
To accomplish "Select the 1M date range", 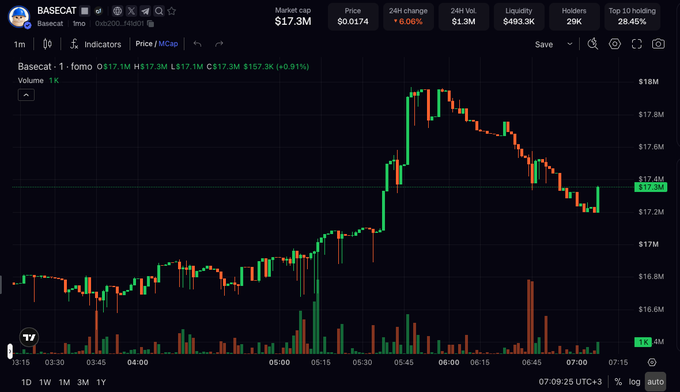I will [64, 382].
